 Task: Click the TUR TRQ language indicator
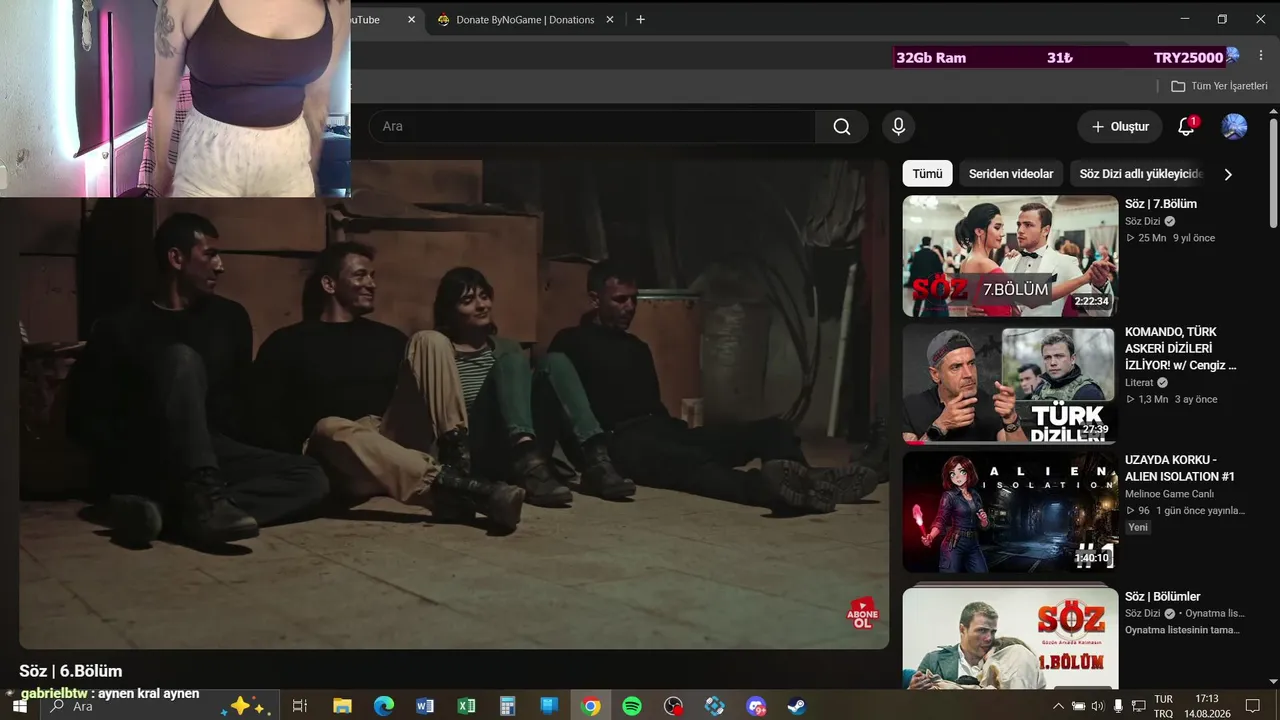click(1163, 706)
